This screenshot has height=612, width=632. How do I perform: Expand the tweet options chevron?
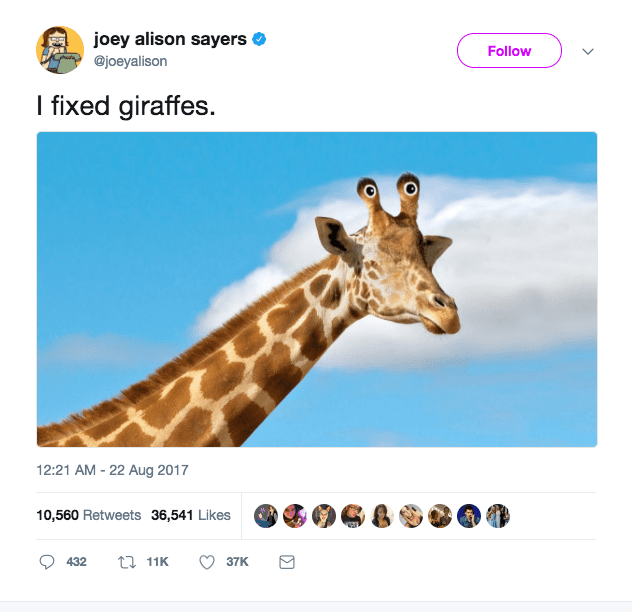588,51
